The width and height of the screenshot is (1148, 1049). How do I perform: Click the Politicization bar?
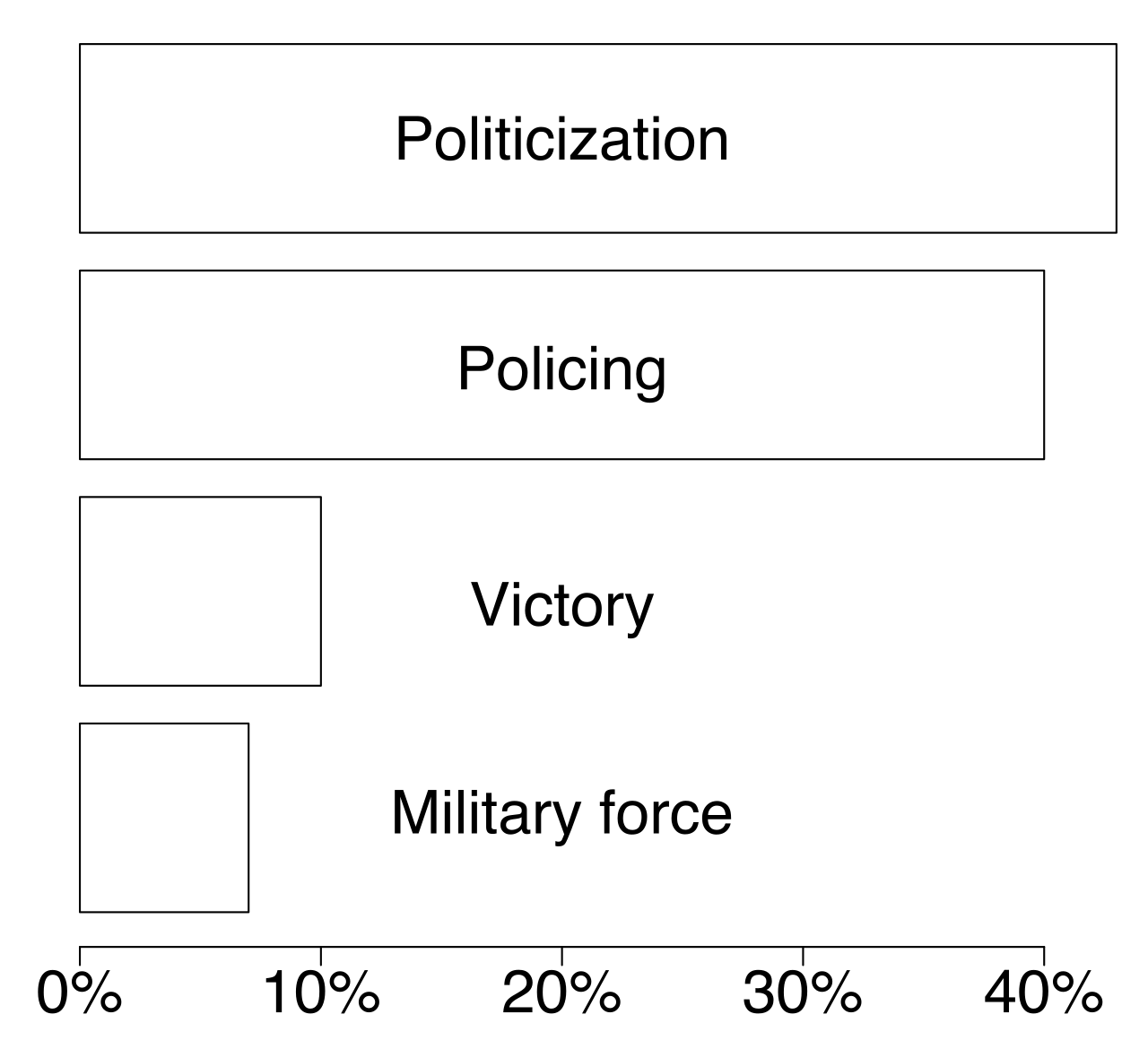598,138
